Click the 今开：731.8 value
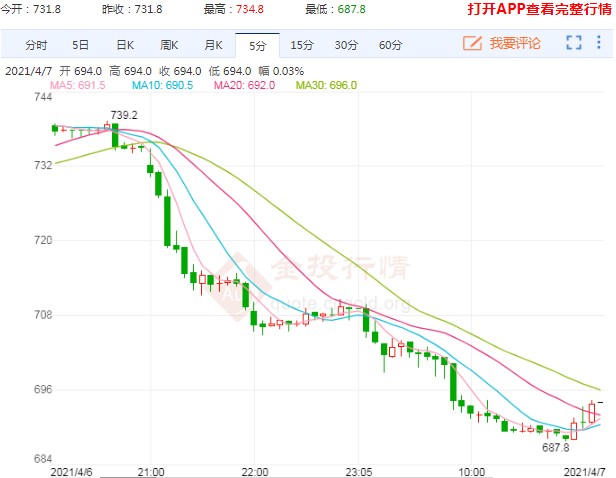 pyautogui.click(x=30, y=9)
